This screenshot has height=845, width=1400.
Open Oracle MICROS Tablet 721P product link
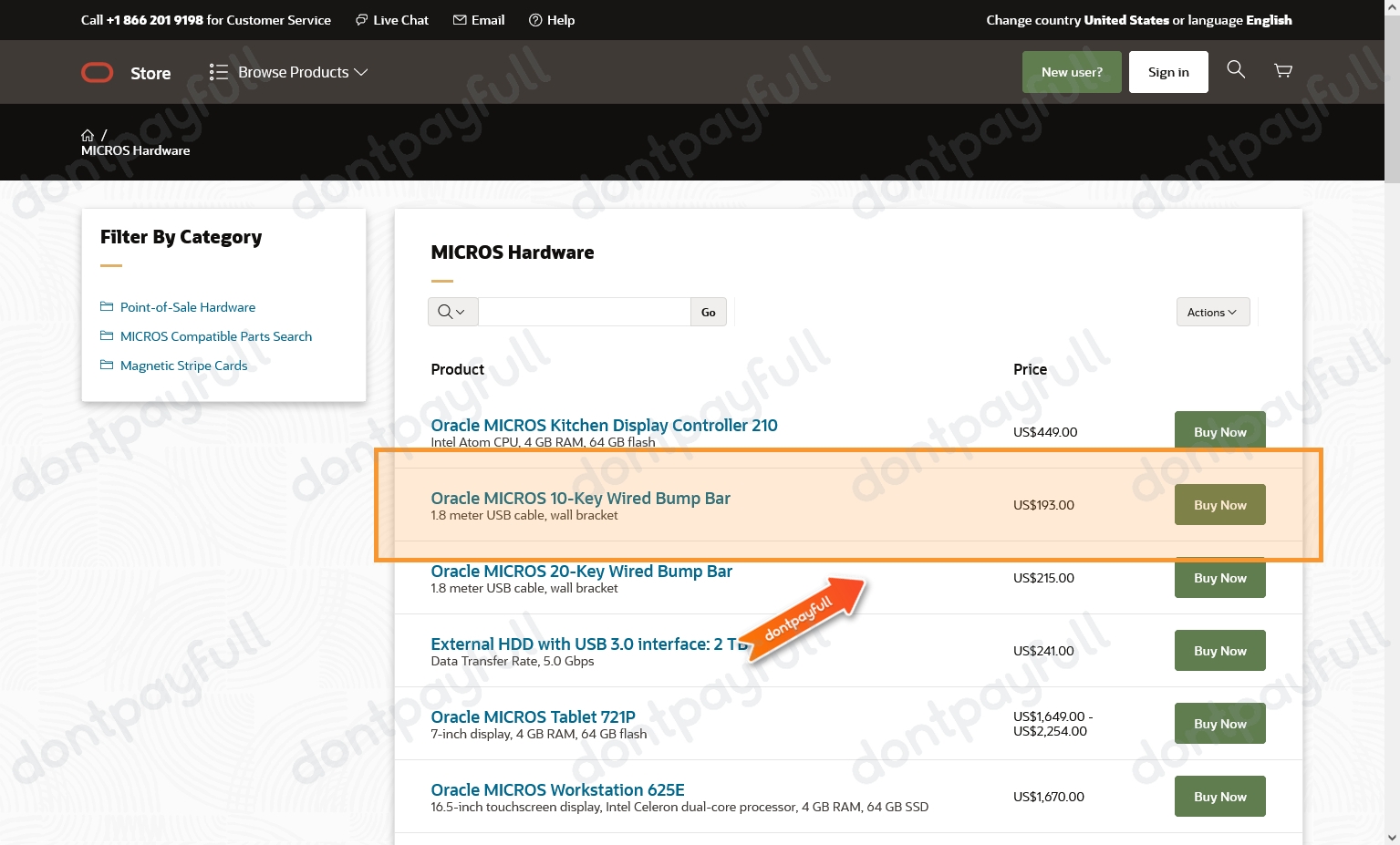tap(533, 716)
